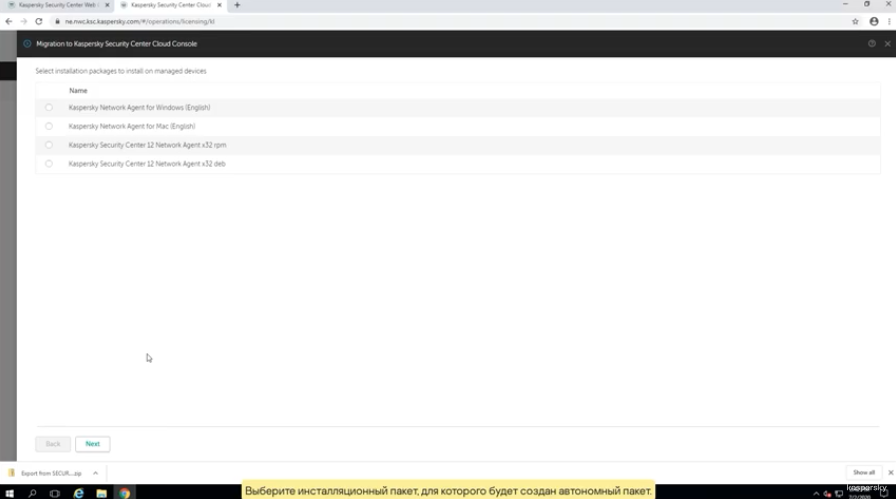Click 'Kaspersky Security Center 12 Network Agent x32 rpm' text
This screenshot has height=499, width=896.
click(147, 145)
